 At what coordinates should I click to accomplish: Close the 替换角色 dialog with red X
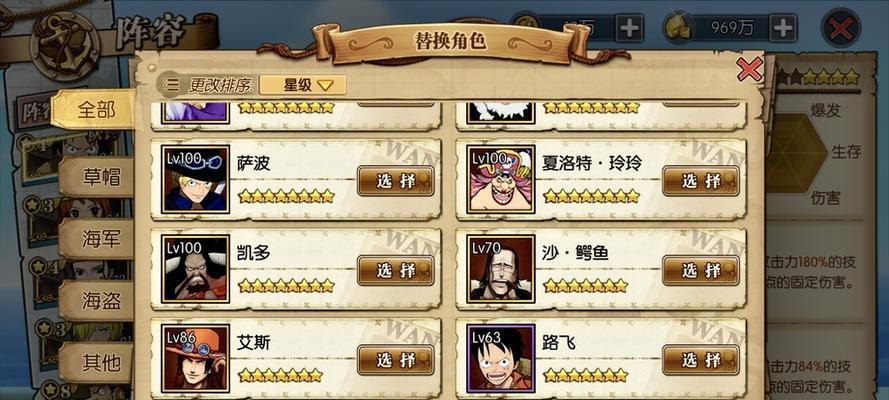pos(750,69)
